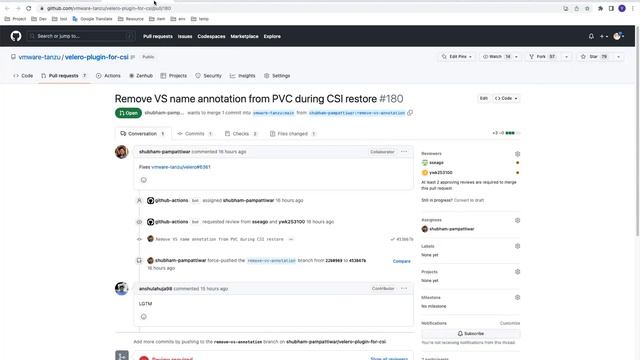Open the linked vmware-tanzu/velero issue

coord(181,167)
